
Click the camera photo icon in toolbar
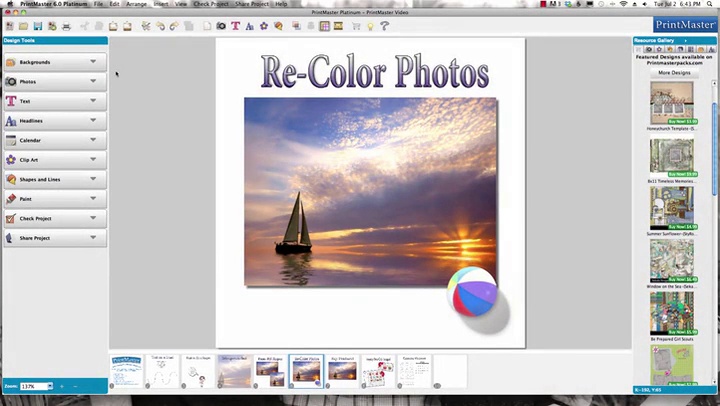221,26
